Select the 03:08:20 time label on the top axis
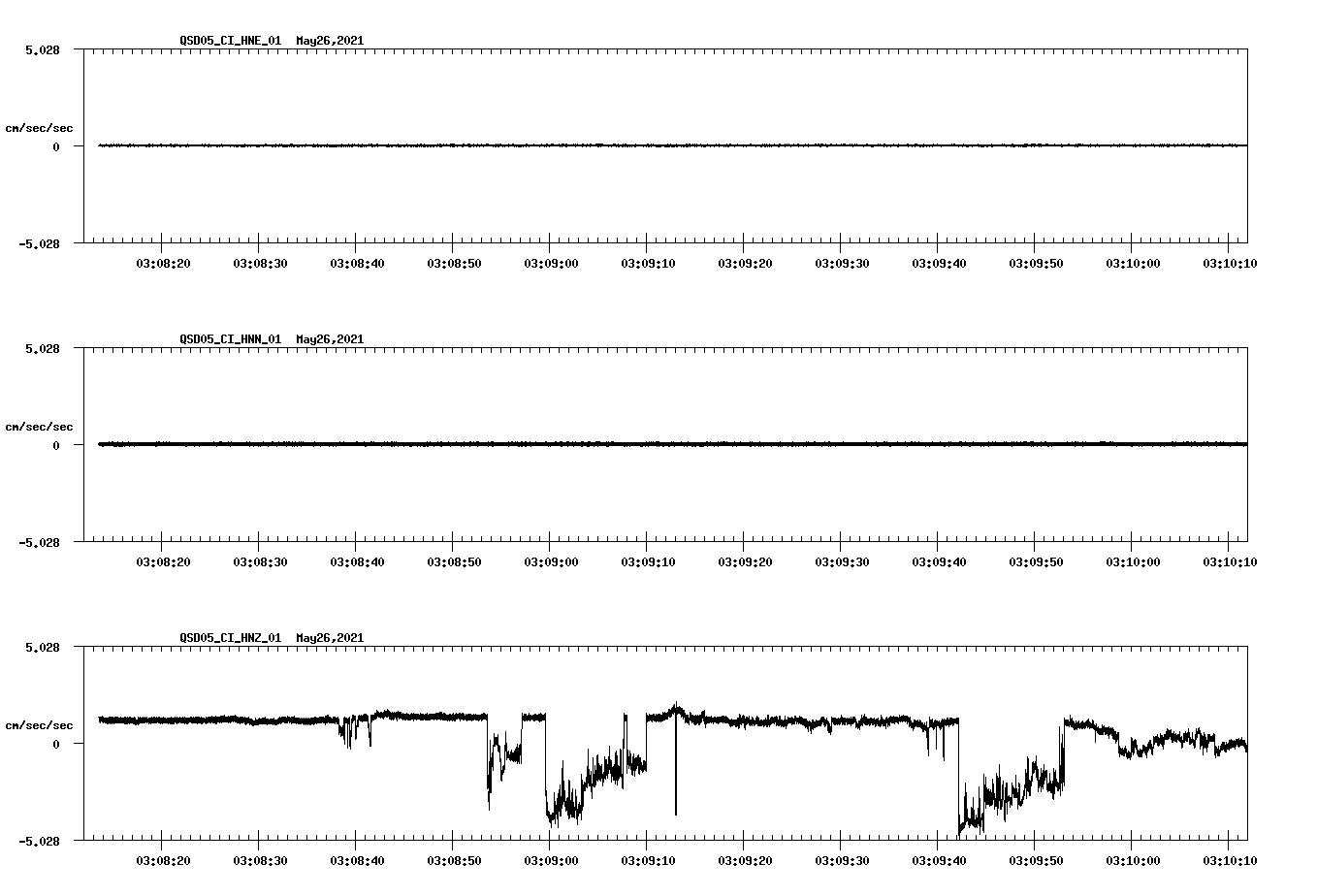 164,262
